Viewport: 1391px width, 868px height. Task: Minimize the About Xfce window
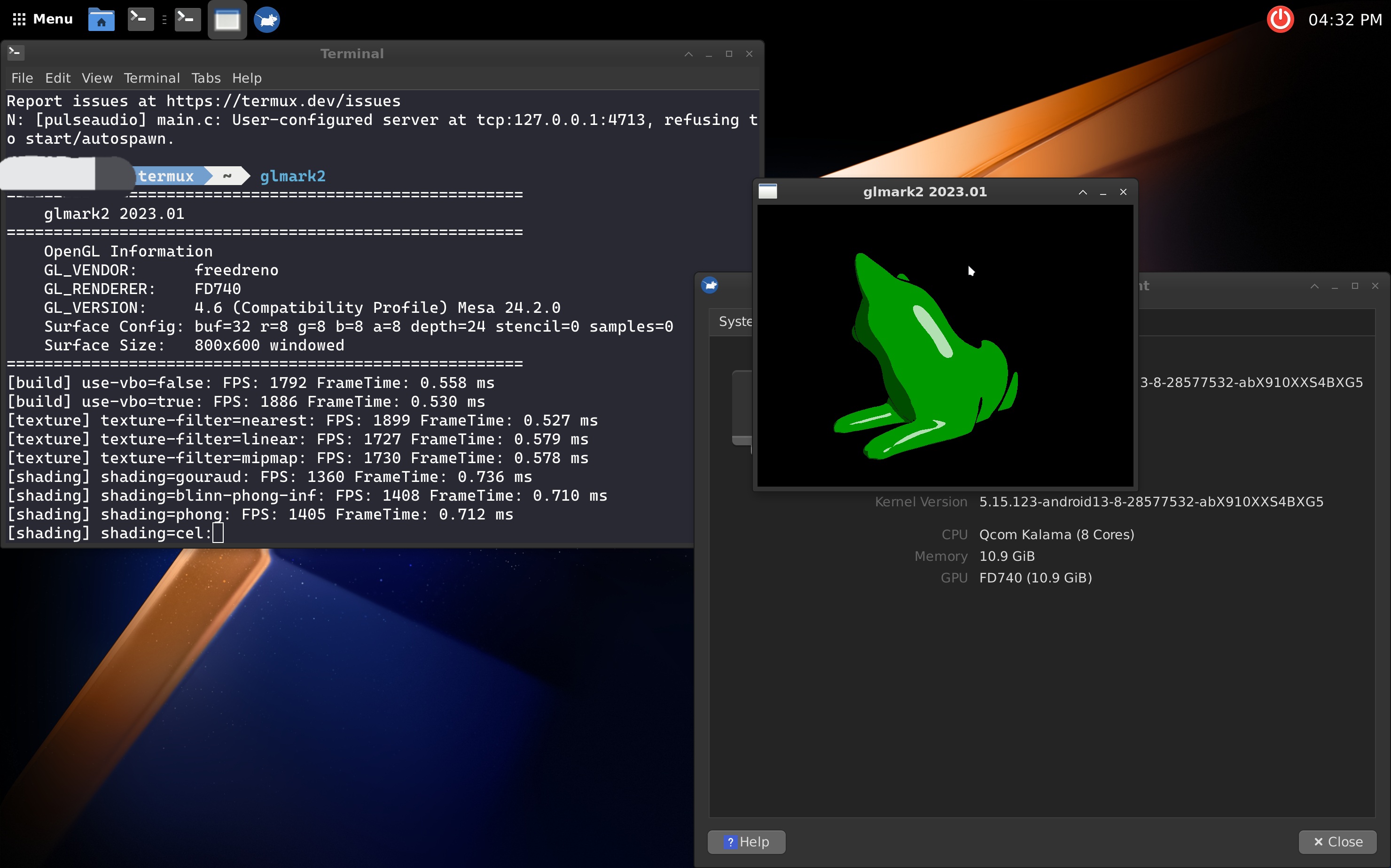tap(1335, 286)
